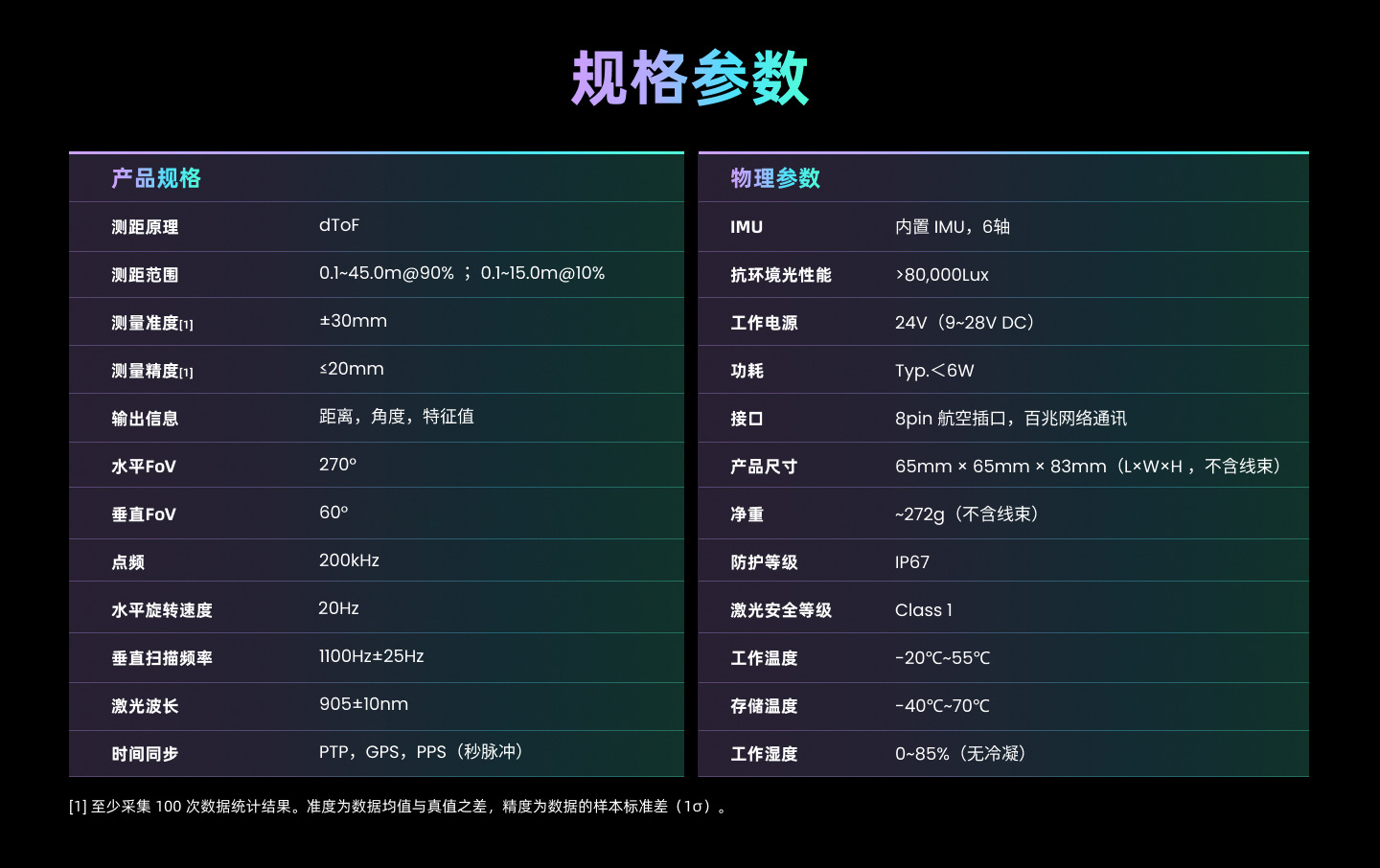Screen dimensions: 1380x868
Task: Click the bottom footnote text starting with [1]
Action: pyautogui.click(x=399, y=807)
